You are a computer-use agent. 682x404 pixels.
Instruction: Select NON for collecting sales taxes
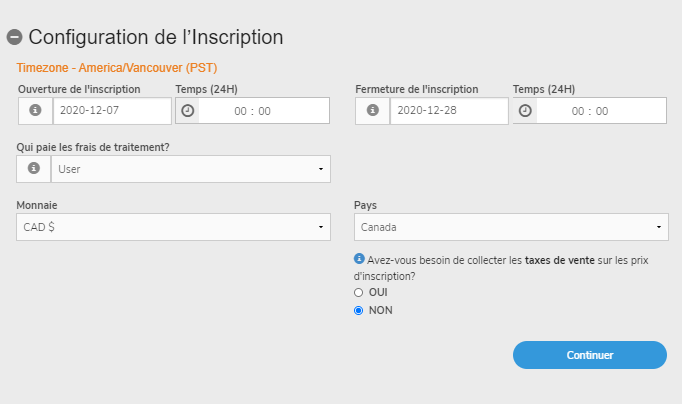359,310
